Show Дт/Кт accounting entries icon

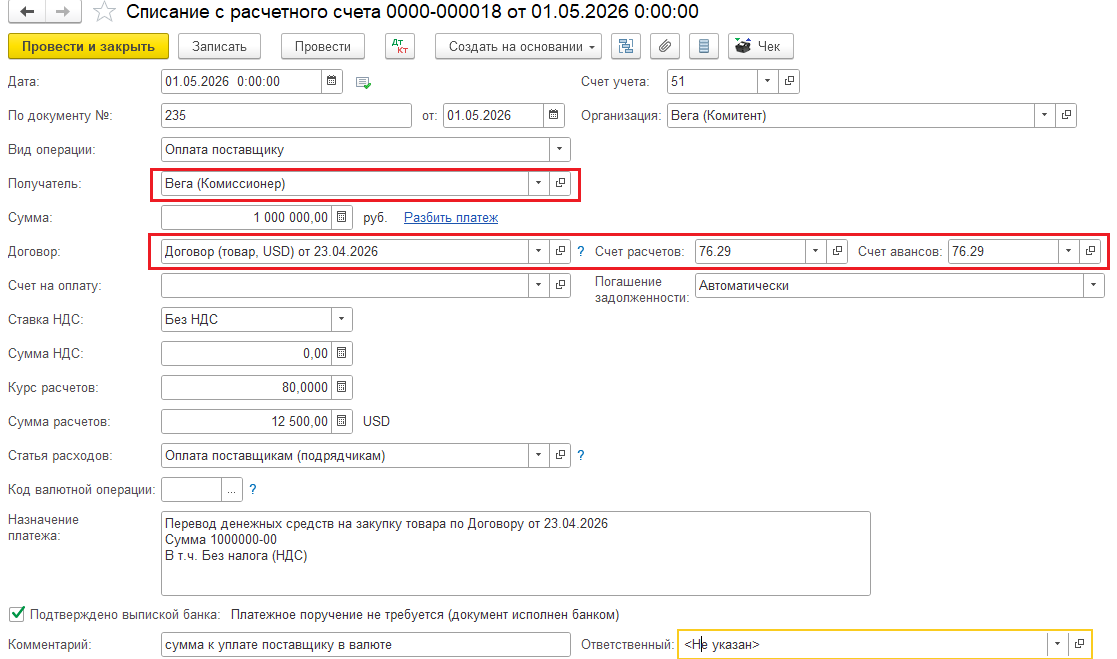coord(400,46)
